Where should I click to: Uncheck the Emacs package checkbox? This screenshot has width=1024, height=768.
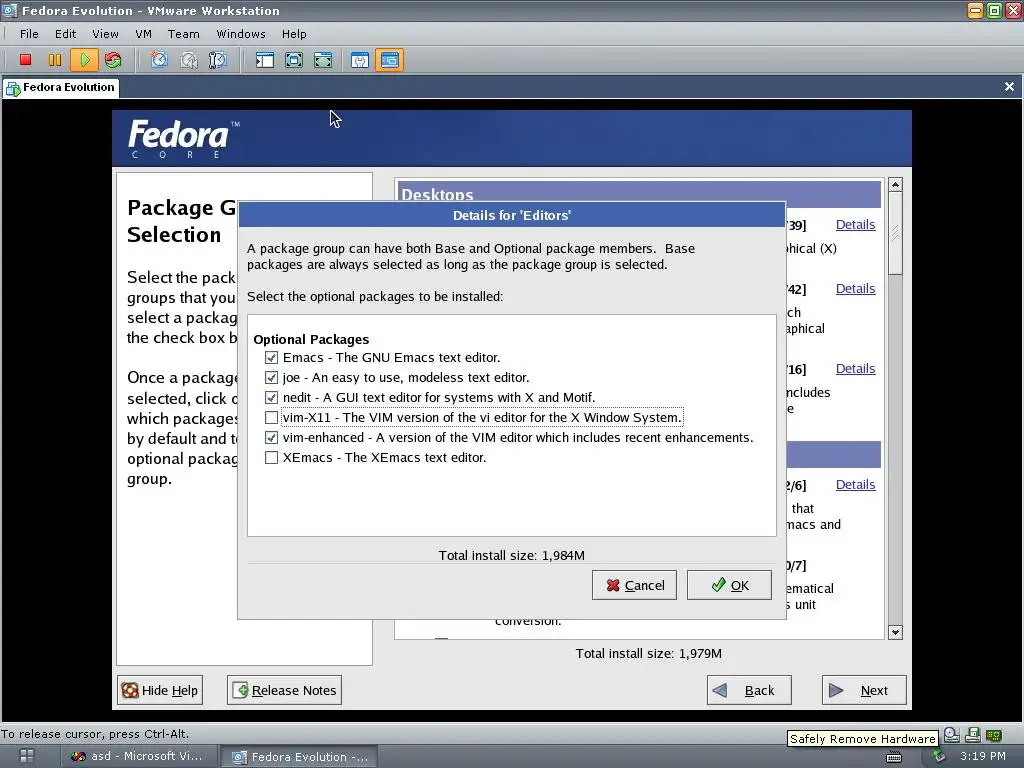271,358
